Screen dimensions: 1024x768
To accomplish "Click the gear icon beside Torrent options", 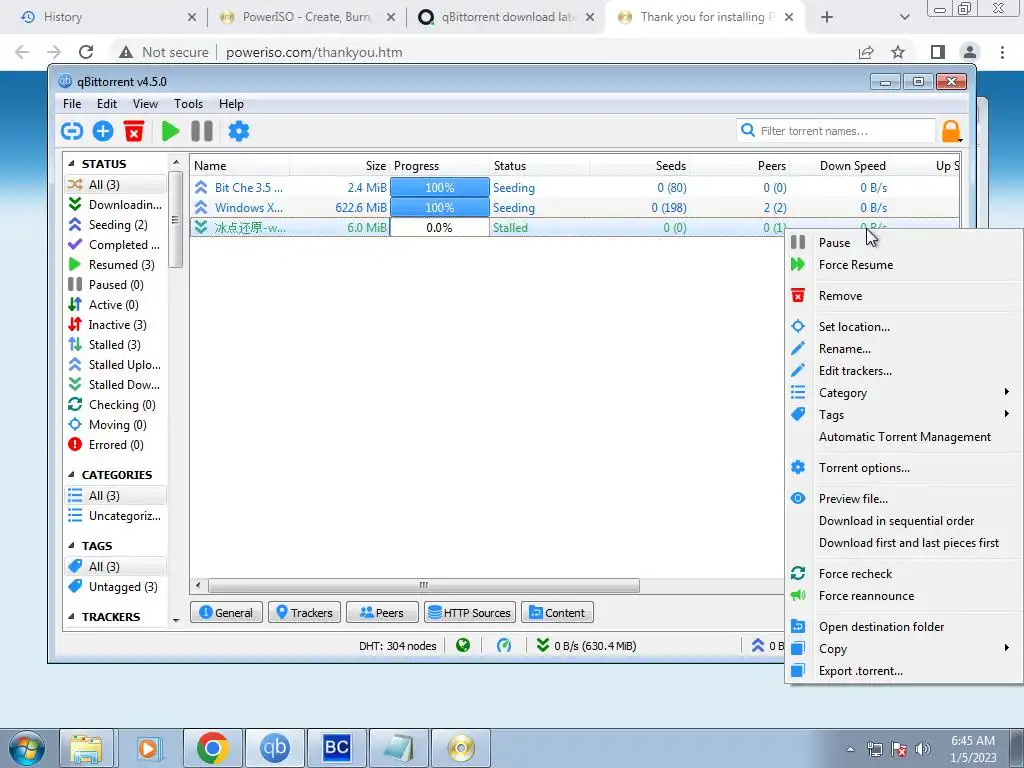I will 798,468.
